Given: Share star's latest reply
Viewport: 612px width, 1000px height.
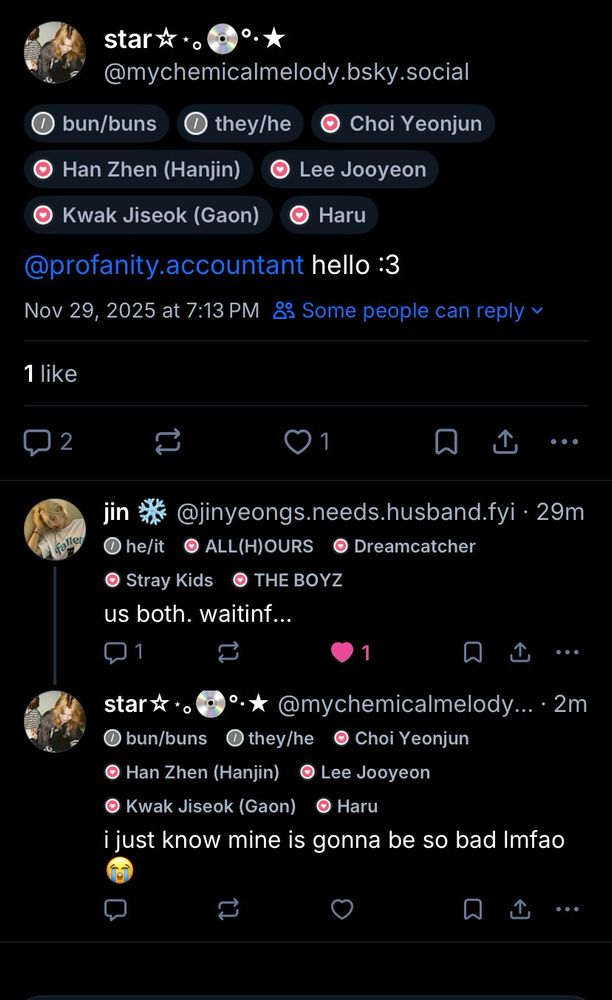Looking at the screenshot, I should click(x=520, y=909).
